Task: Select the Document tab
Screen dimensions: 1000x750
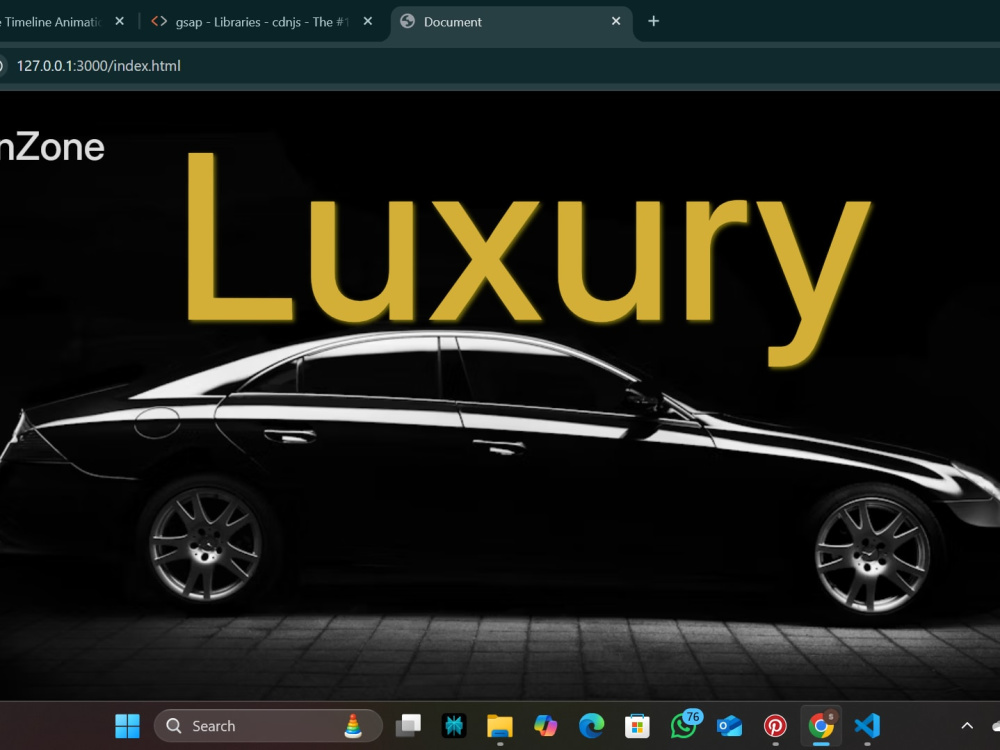Action: (510, 22)
